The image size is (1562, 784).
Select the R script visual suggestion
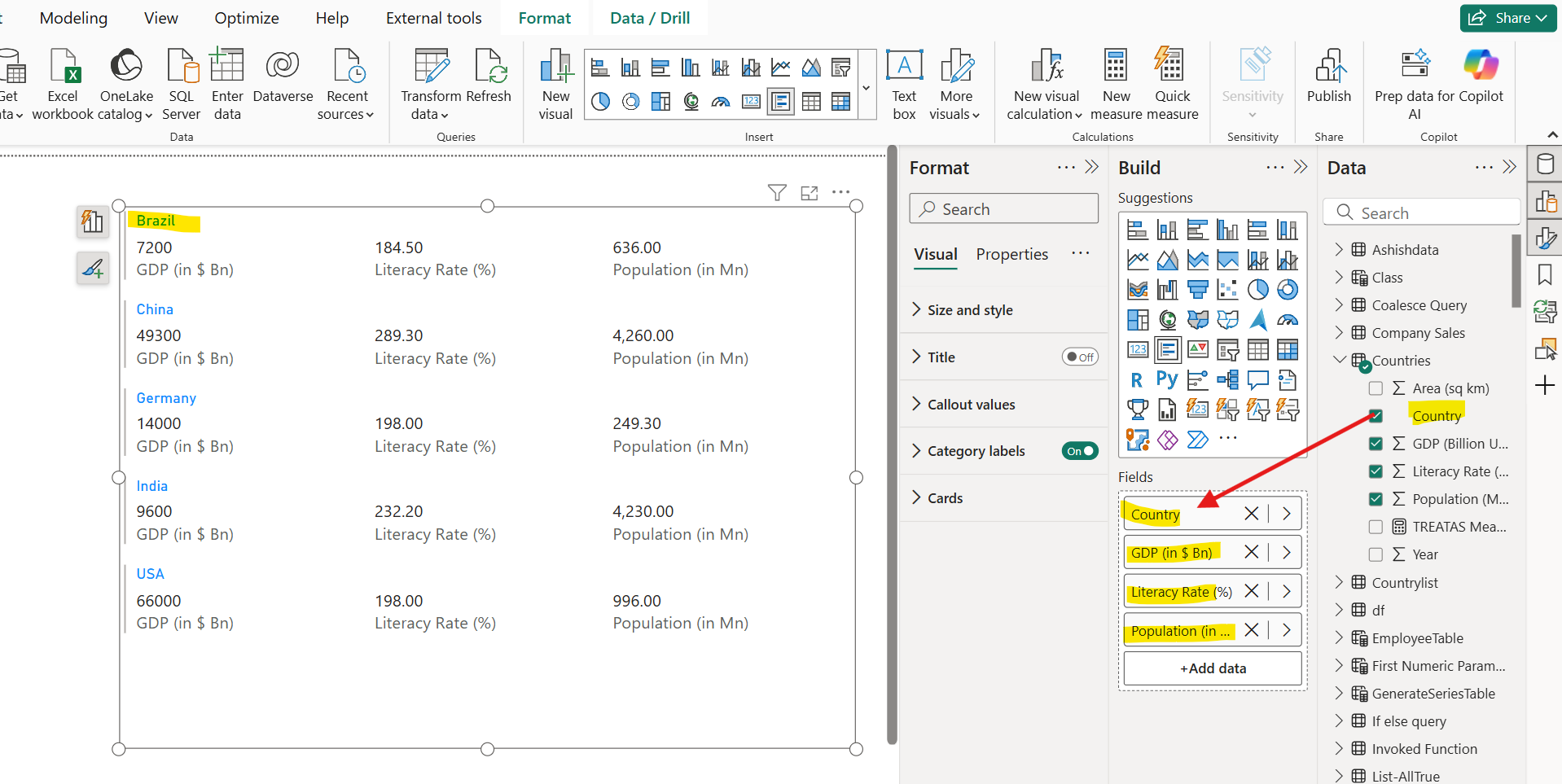click(x=1137, y=379)
